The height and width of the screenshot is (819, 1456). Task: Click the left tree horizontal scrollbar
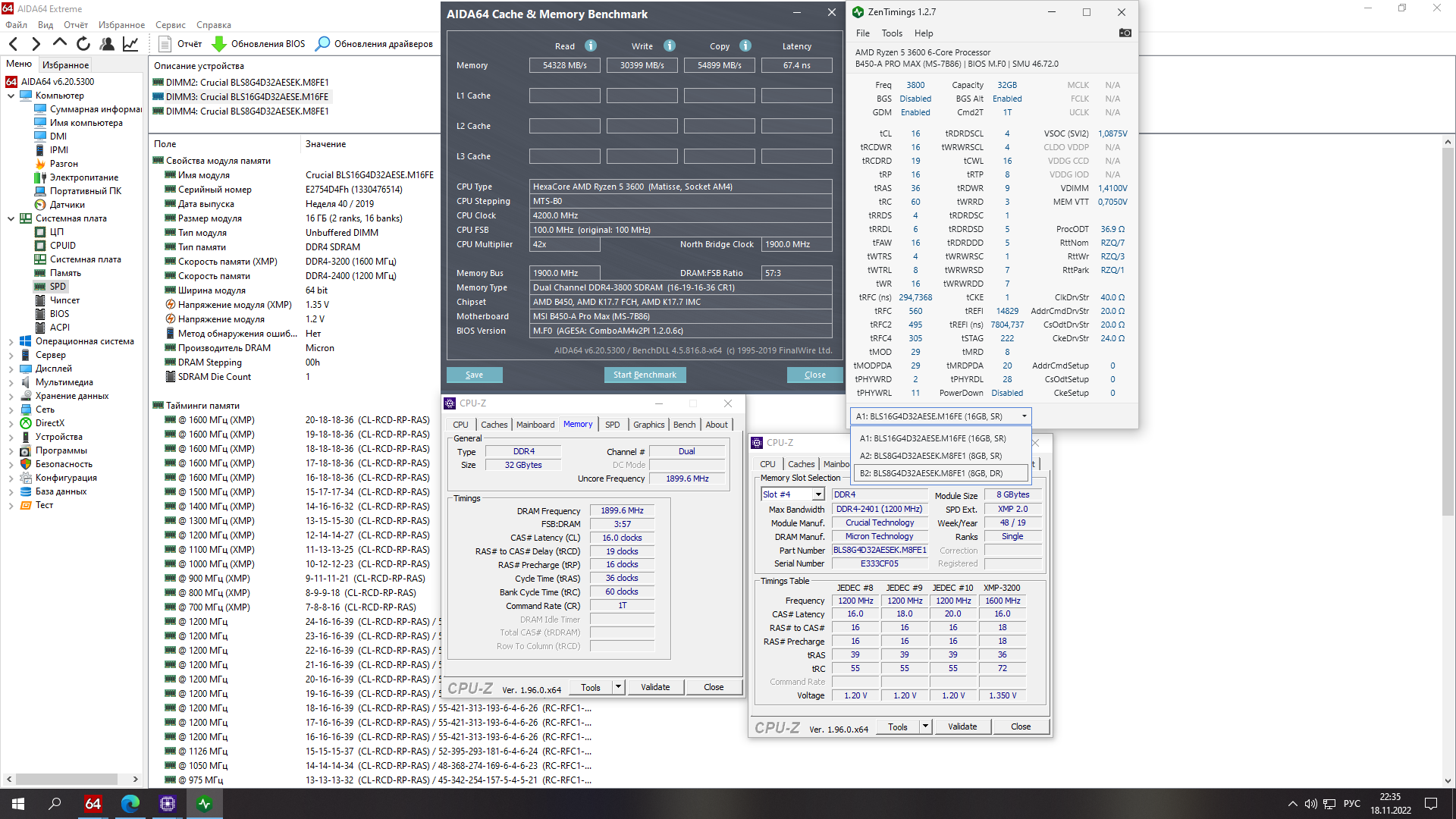click(68, 779)
